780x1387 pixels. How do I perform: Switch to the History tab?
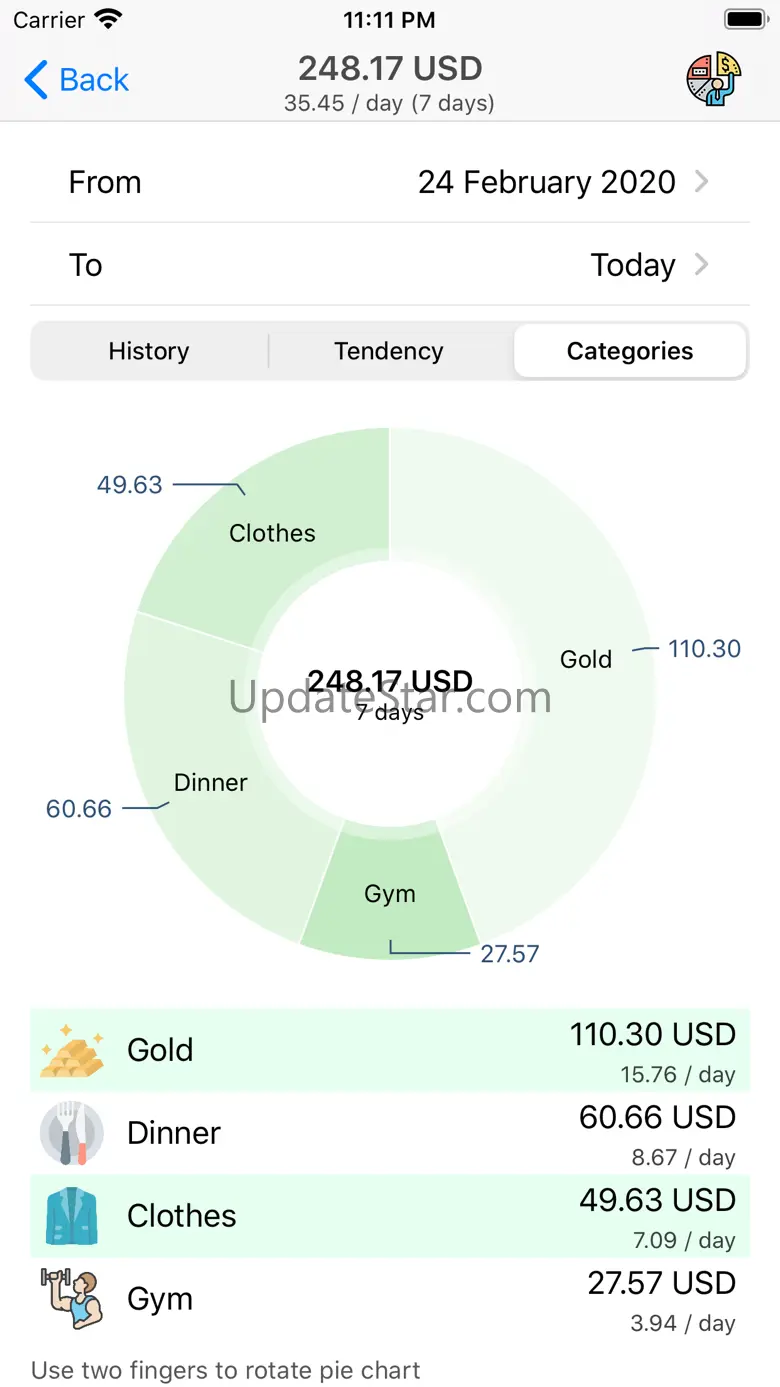[x=149, y=351]
